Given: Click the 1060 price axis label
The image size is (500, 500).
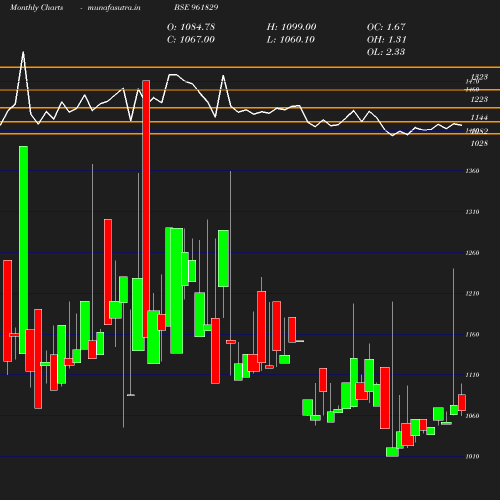Looking at the screenshot, I should coord(472,416).
